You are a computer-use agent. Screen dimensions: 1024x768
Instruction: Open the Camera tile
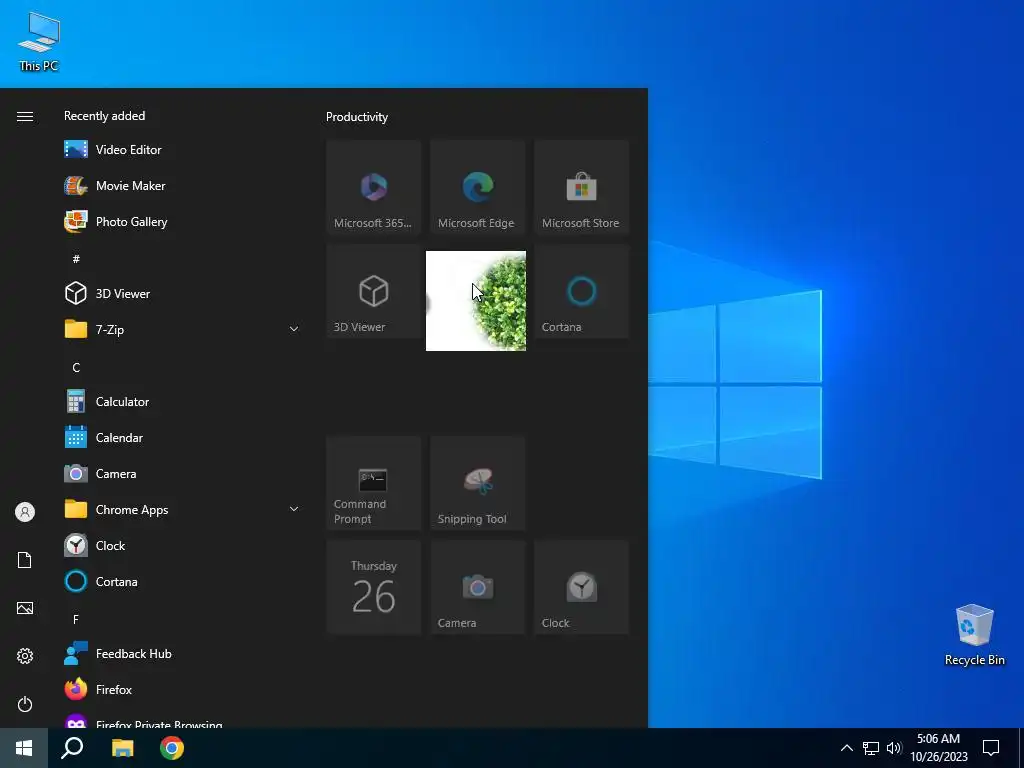point(477,587)
